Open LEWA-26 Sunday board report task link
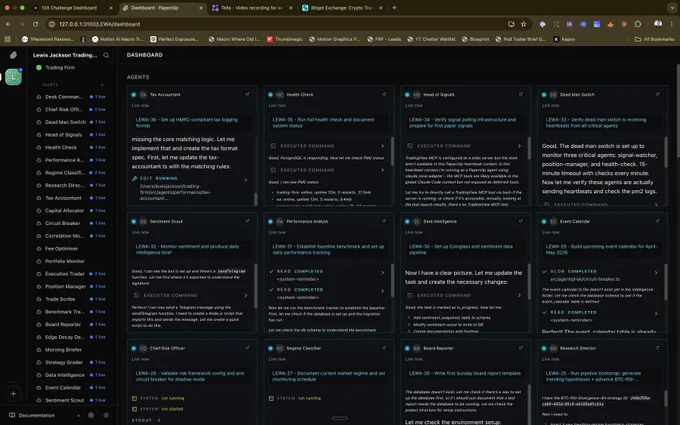Screen dimensions: 680x425 point(465,373)
